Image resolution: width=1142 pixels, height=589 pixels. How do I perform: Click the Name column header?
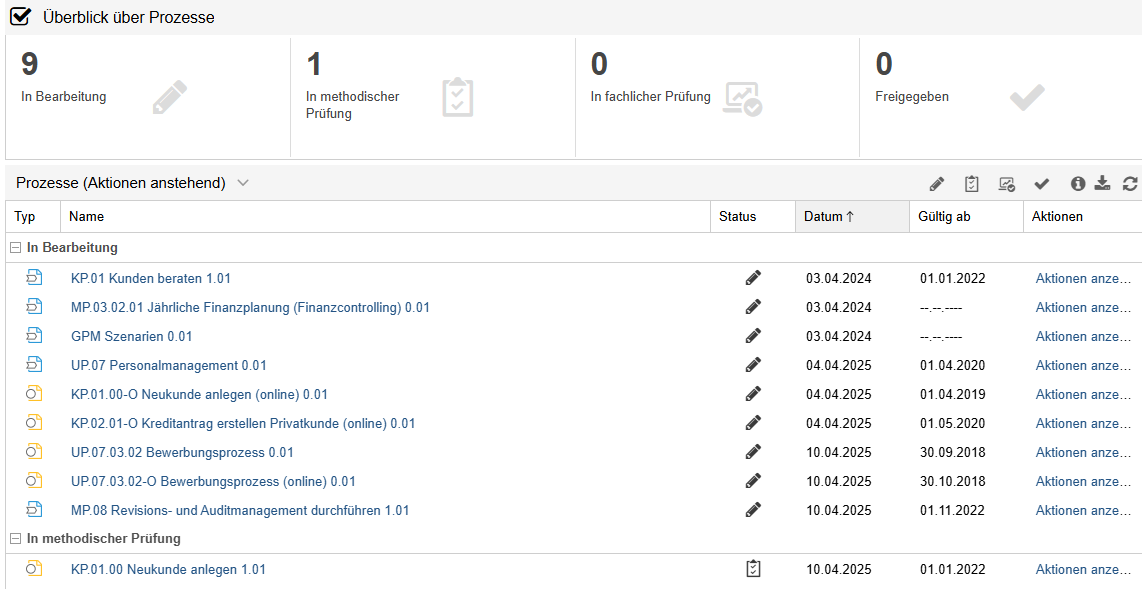(86, 216)
